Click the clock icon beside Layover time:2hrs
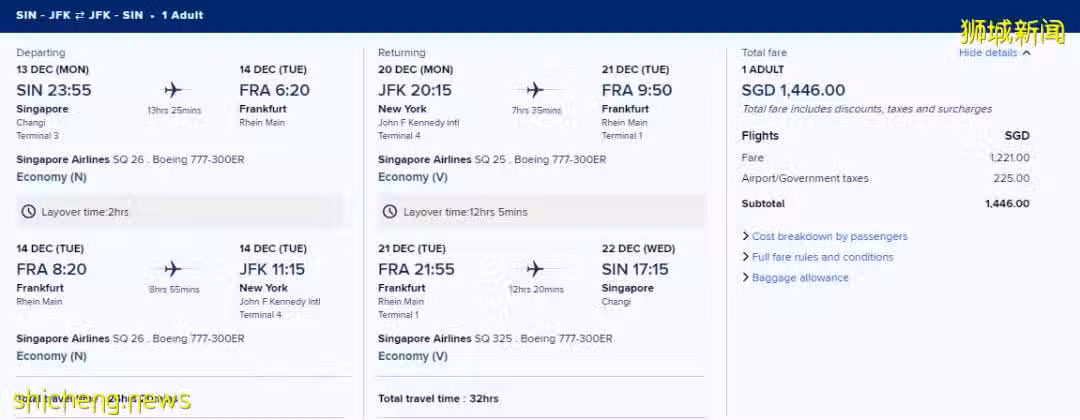 click(x=28, y=212)
